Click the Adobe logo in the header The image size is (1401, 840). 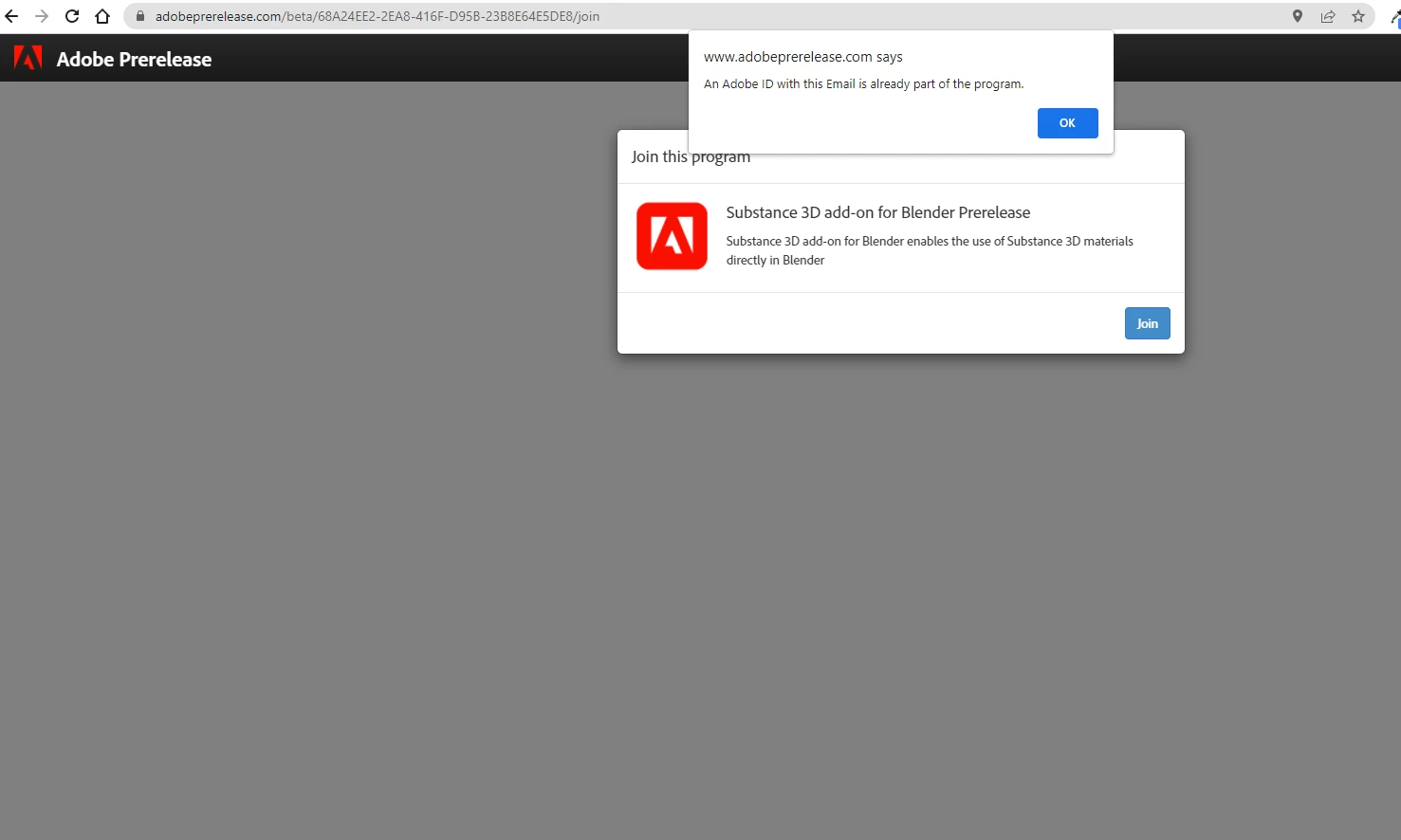[x=28, y=59]
